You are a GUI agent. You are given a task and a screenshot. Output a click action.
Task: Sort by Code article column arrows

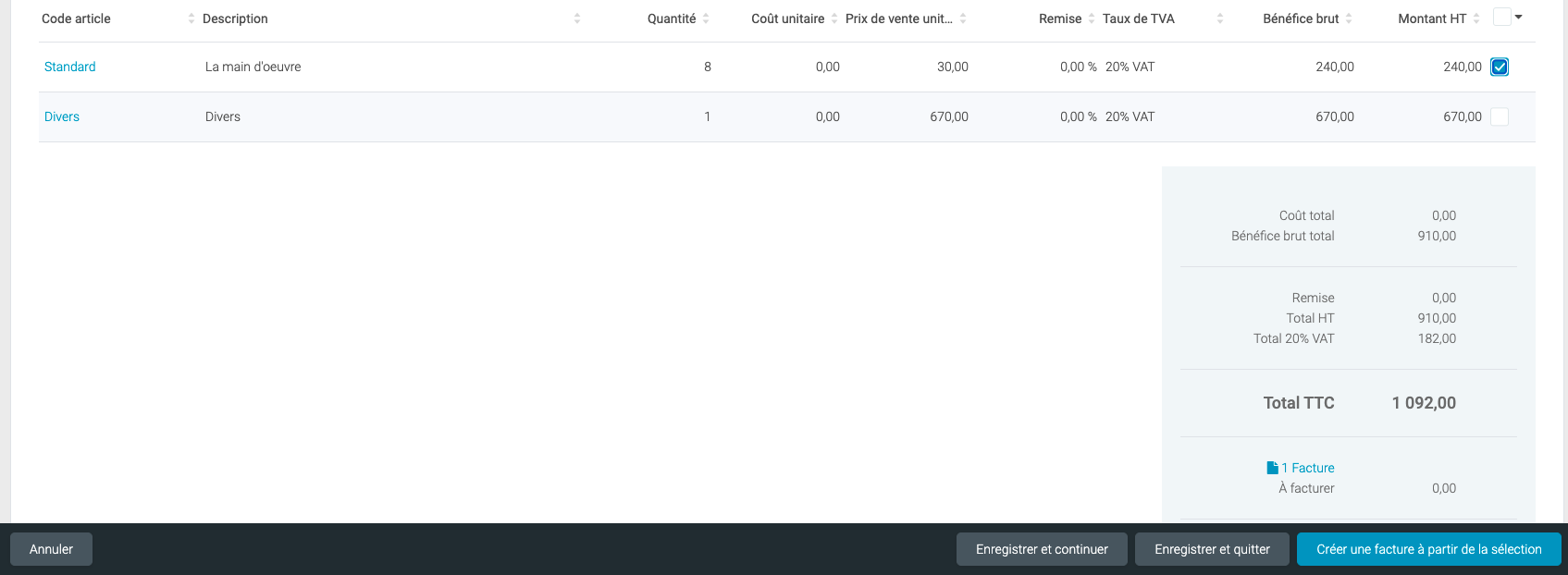[191, 18]
